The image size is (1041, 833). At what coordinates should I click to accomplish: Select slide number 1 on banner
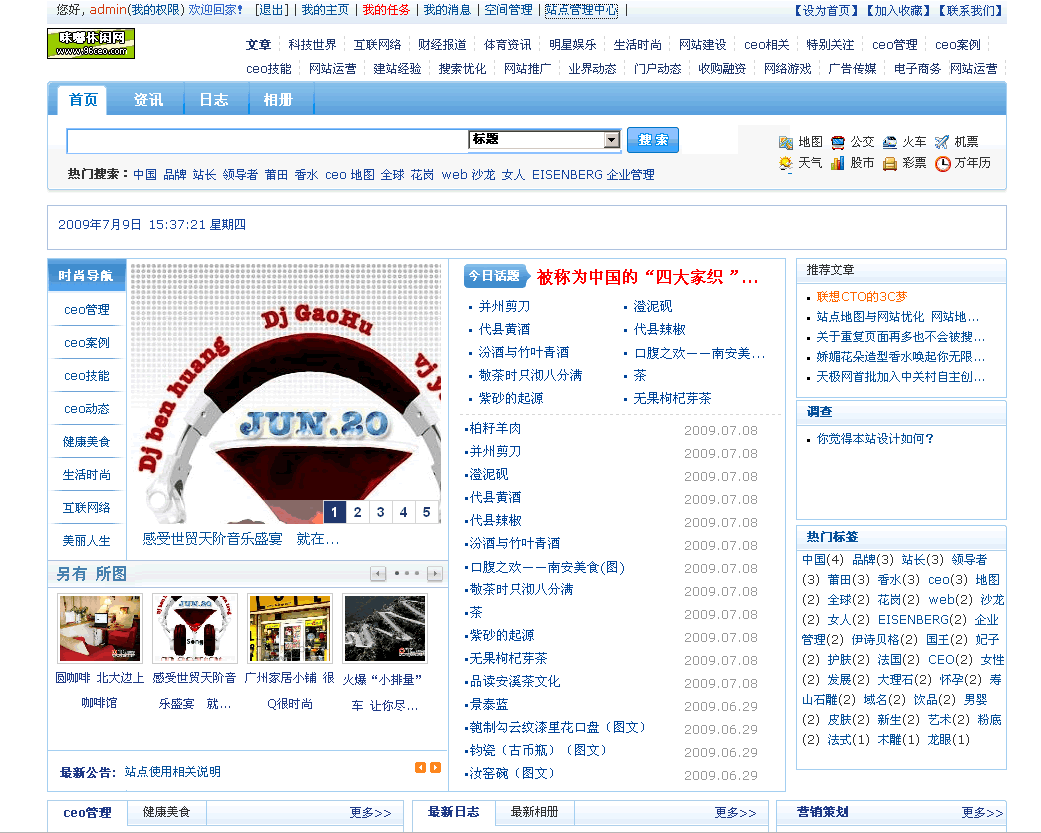335,512
